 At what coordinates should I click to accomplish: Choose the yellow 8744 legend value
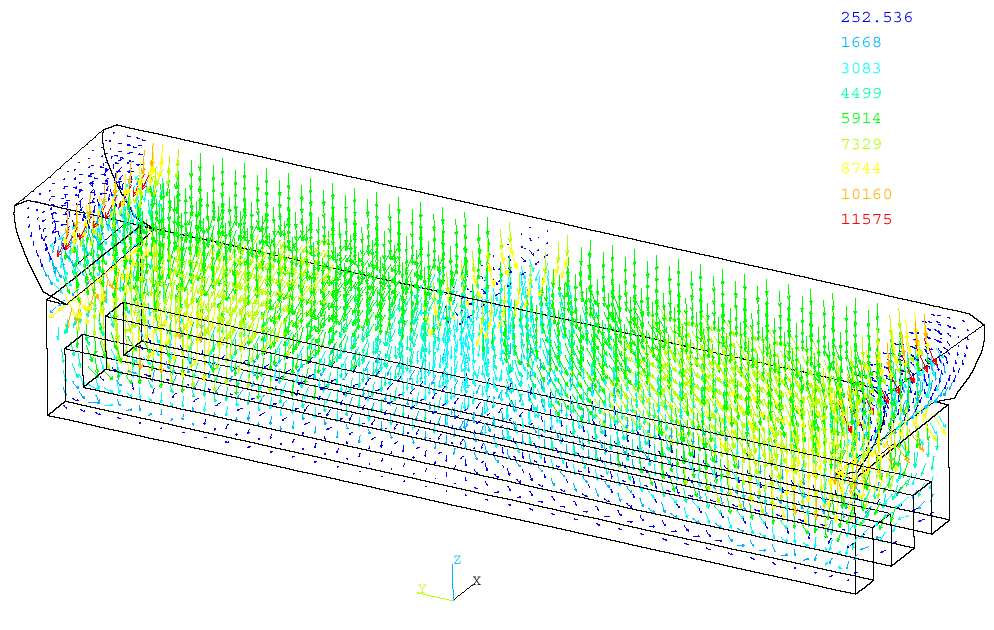coord(861,169)
